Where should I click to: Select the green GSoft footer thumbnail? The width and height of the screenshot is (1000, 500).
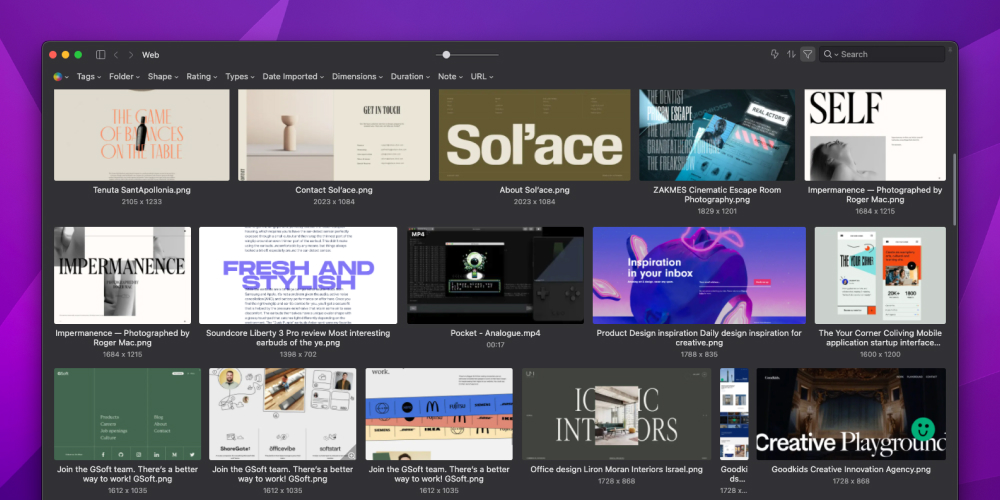128,414
